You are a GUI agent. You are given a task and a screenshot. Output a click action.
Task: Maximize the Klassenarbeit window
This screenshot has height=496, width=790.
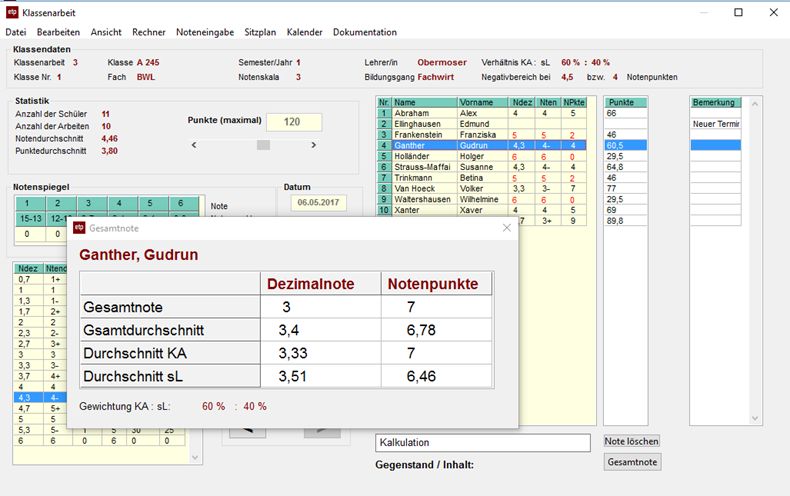[738, 12]
